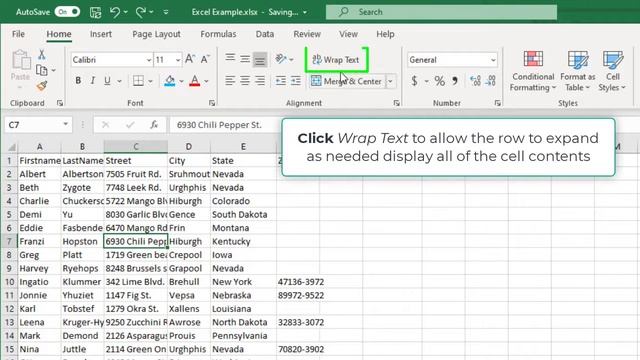Open the Formulas ribbon tab
The width and height of the screenshot is (640, 360).
[x=218, y=34]
